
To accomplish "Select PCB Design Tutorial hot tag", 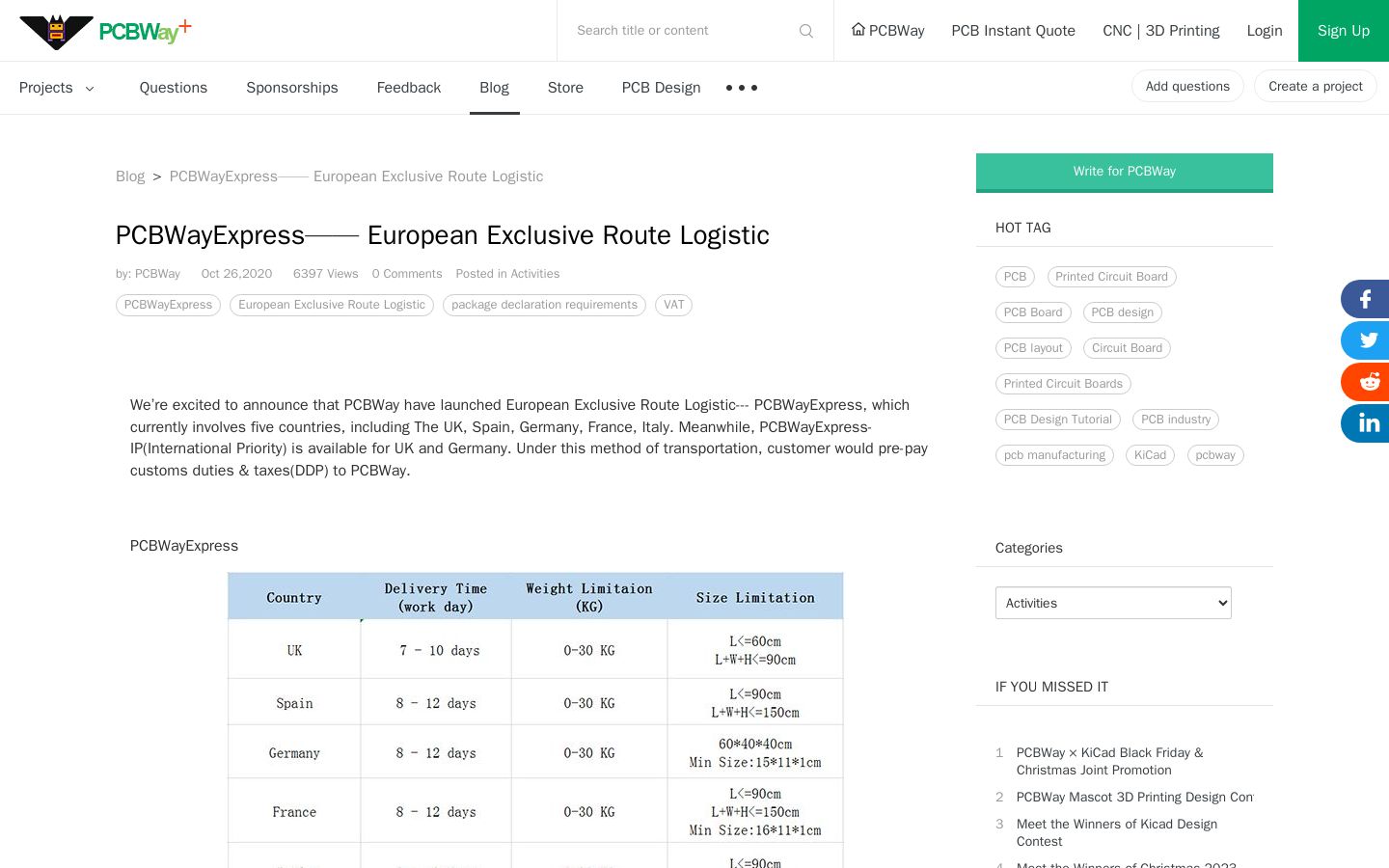I will 1058,420.
